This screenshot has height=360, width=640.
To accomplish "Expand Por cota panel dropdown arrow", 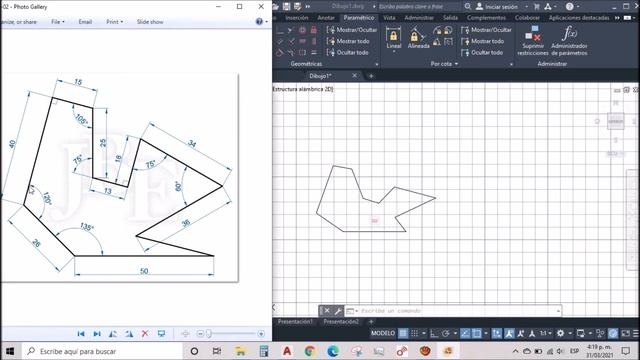I will (456, 64).
